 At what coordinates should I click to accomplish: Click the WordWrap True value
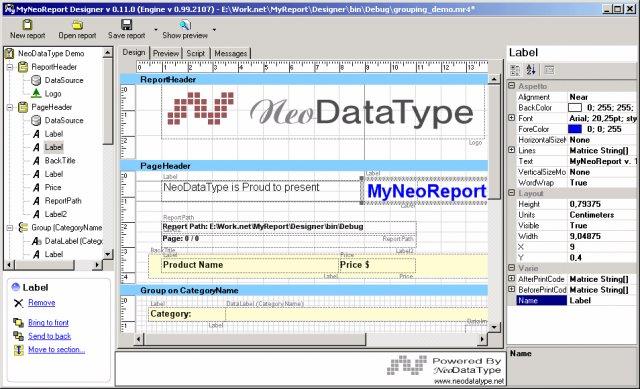602,182
